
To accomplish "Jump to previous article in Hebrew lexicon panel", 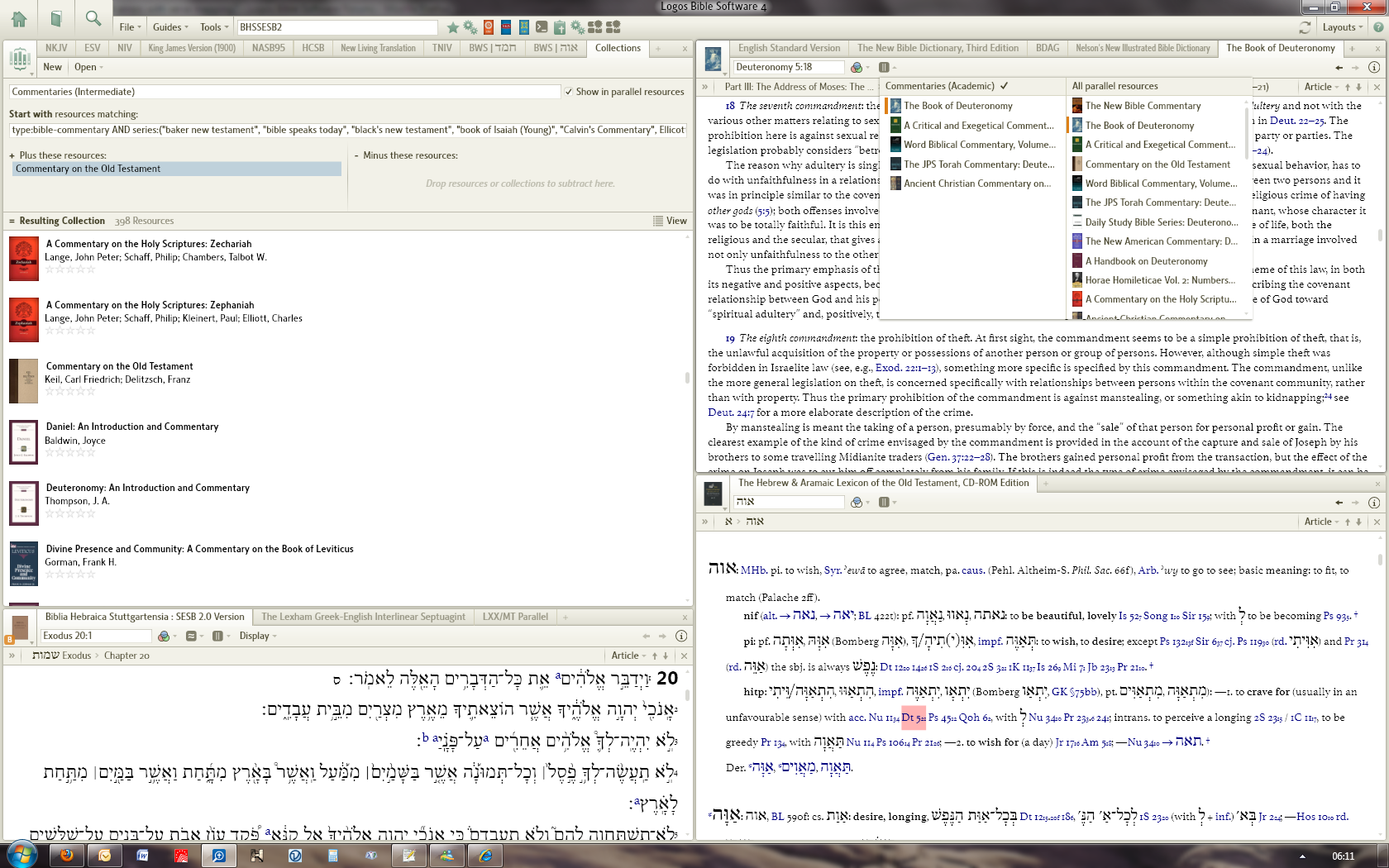I will pyautogui.click(x=1348, y=522).
